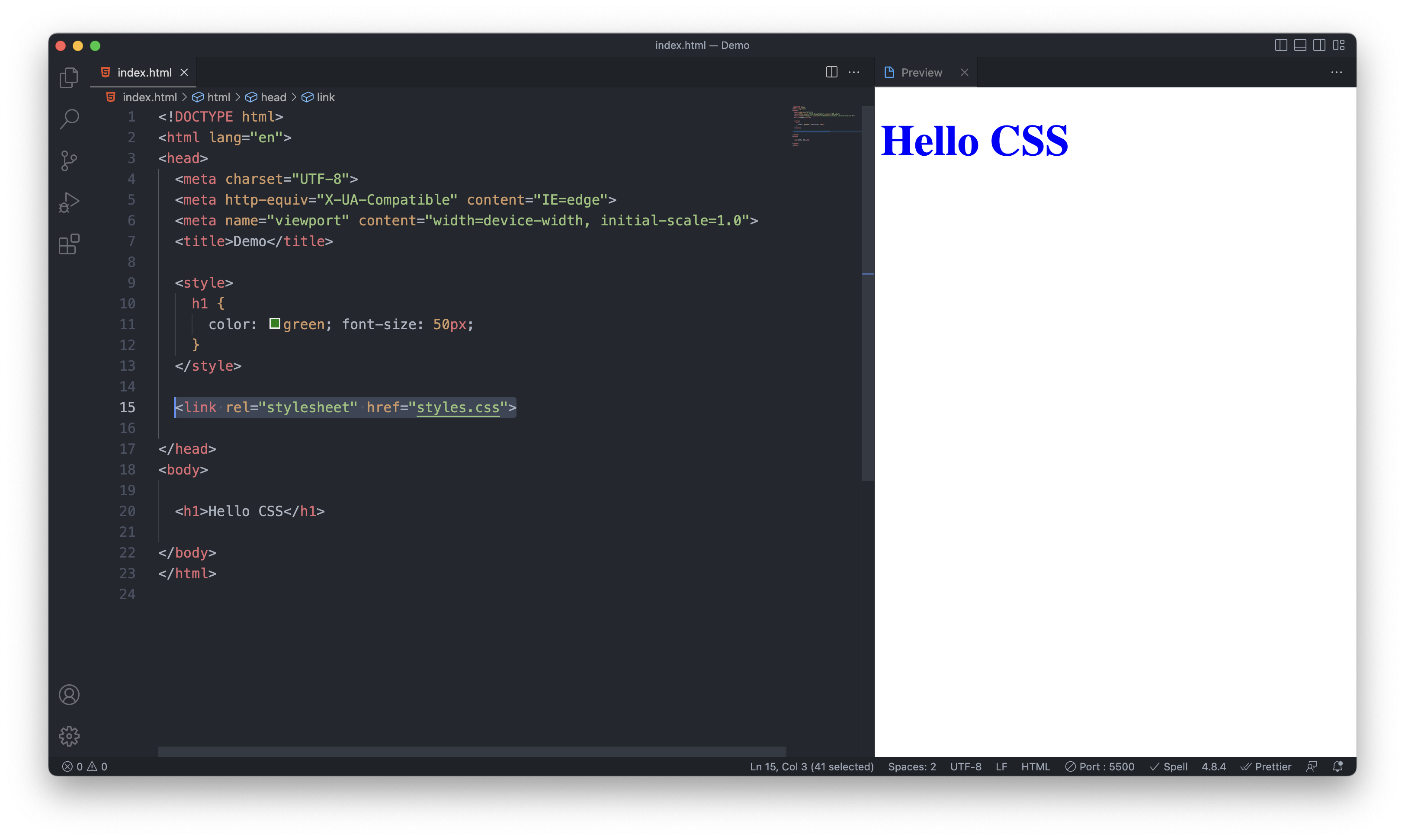The image size is (1405, 840).
Task: Open the Extensions view
Action: pyautogui.click(x=69, y=244)
